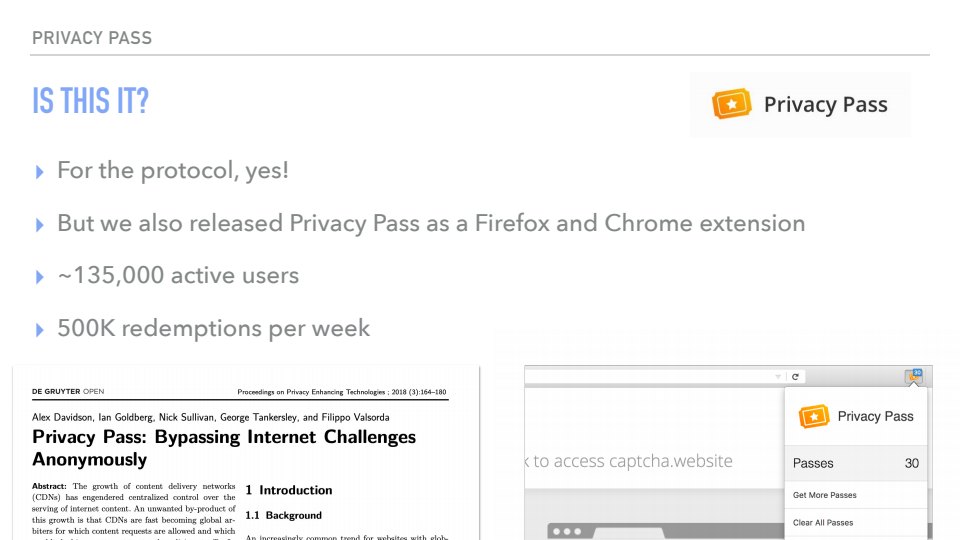Click the bullet arrow before "For the protocol"
The image size is (960, 540).
tap(39, 171)
